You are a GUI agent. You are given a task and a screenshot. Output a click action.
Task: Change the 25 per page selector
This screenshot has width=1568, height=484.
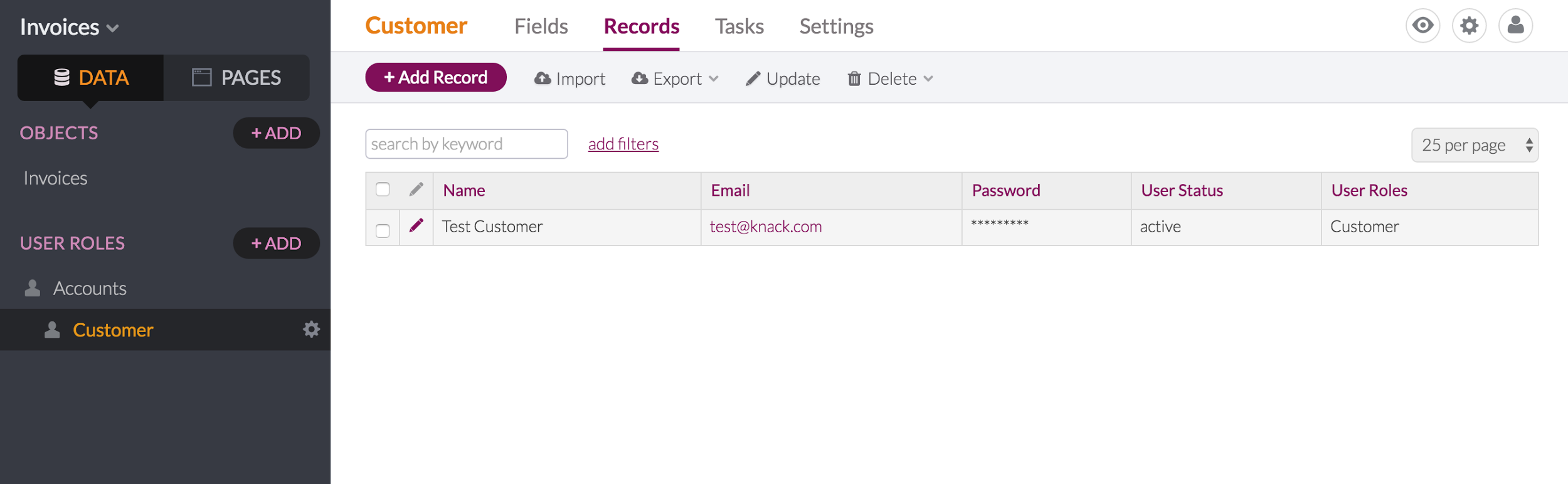(x=1474, y=145)
